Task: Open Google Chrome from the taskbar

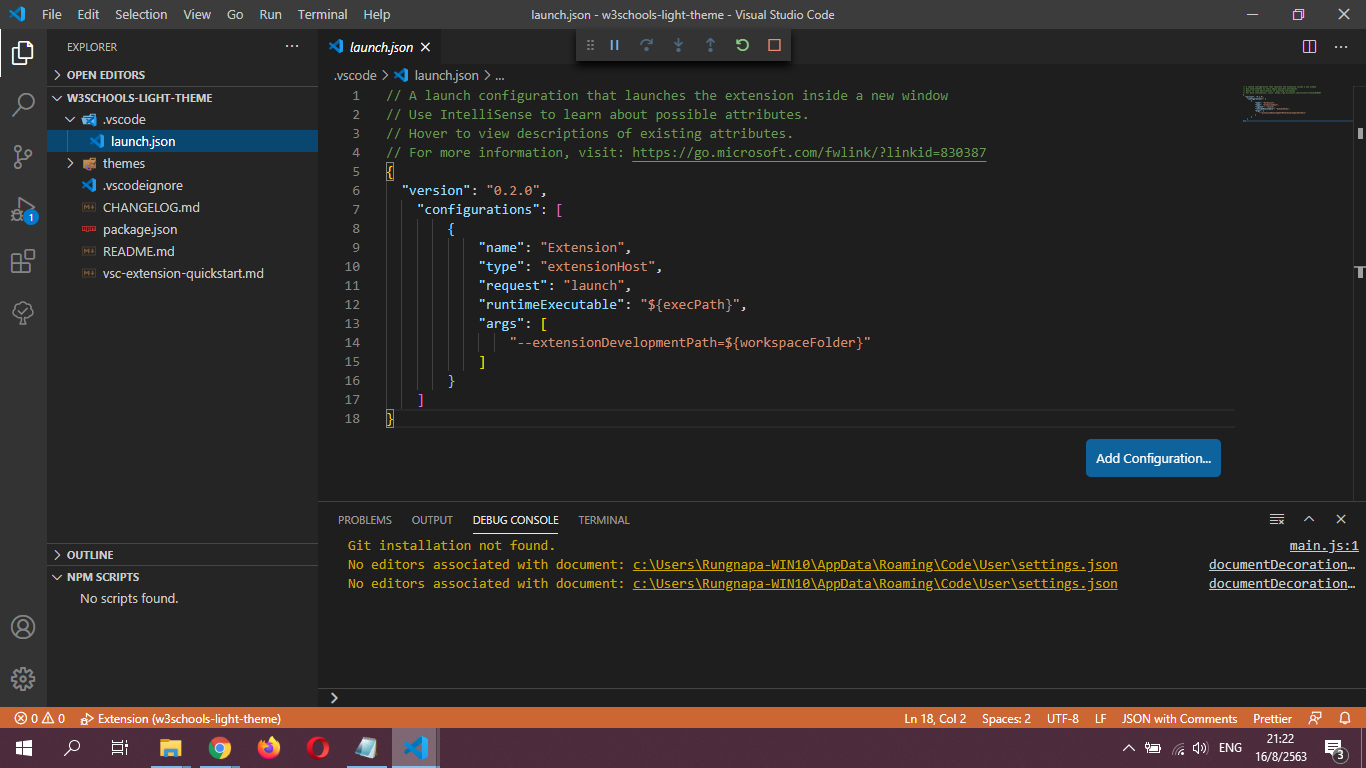Action: pyautogui.click(x=220, y=748)
